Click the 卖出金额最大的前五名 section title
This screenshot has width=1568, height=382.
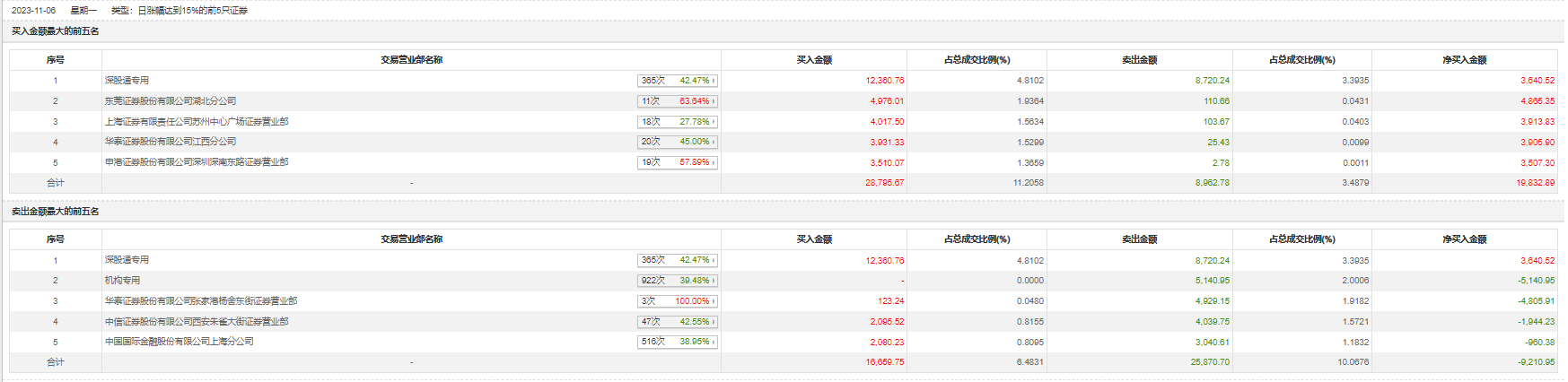click(56, 212)
